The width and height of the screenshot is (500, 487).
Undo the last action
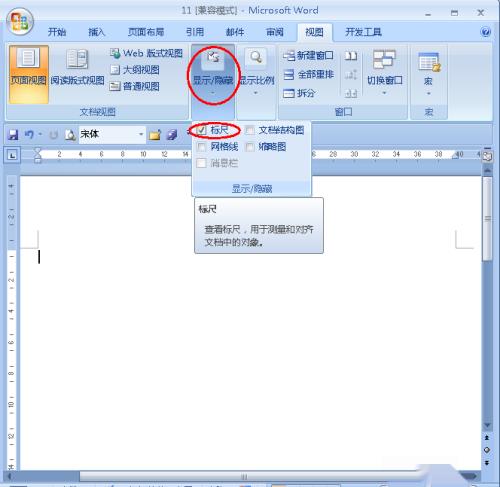pos(29,135)
